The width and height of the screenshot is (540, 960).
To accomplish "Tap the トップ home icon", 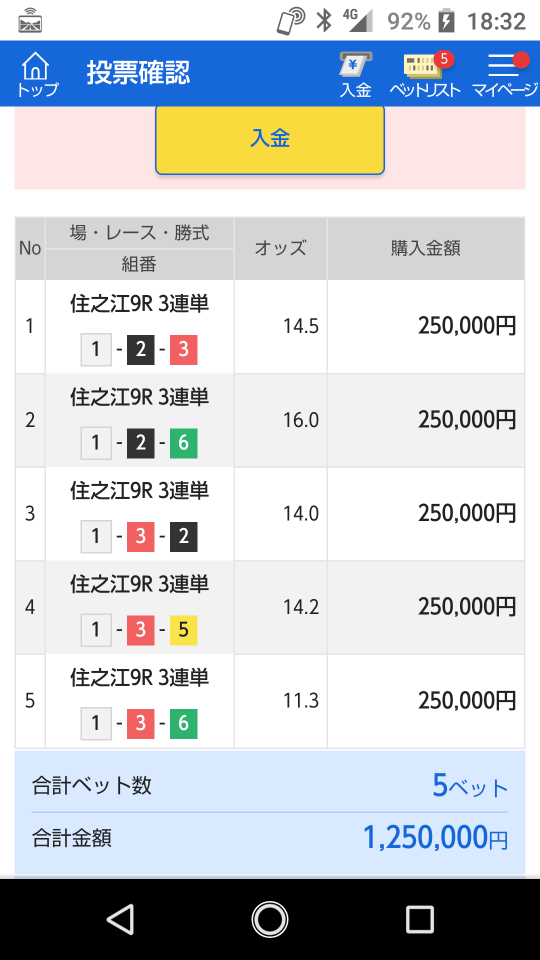I will tap(37, 75).
